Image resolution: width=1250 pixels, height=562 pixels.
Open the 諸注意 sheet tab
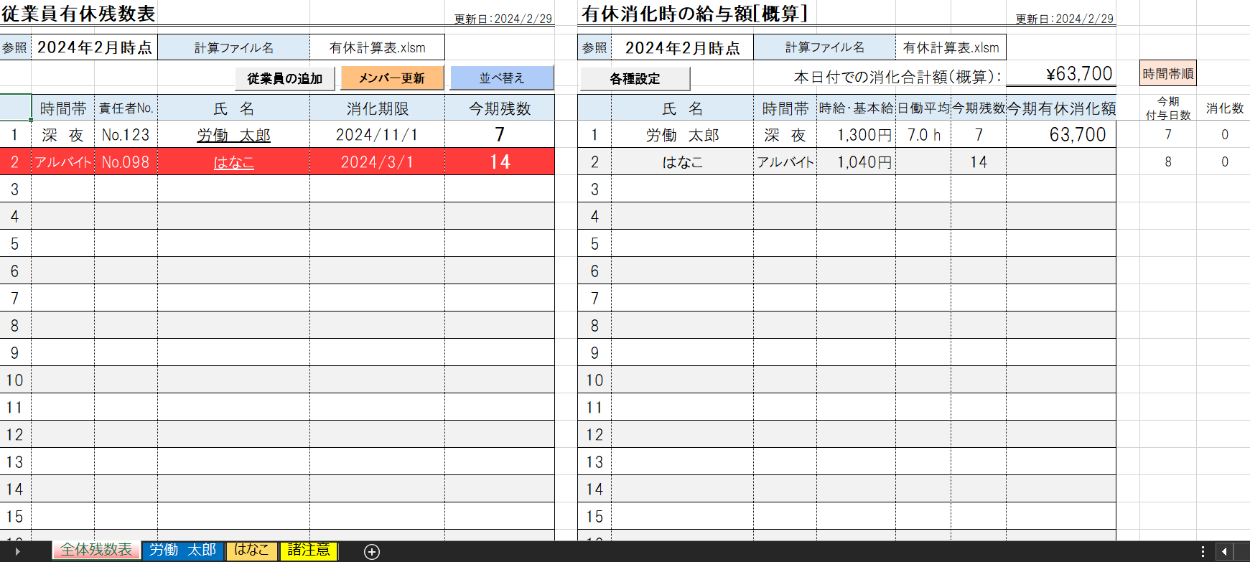[309, 550]
